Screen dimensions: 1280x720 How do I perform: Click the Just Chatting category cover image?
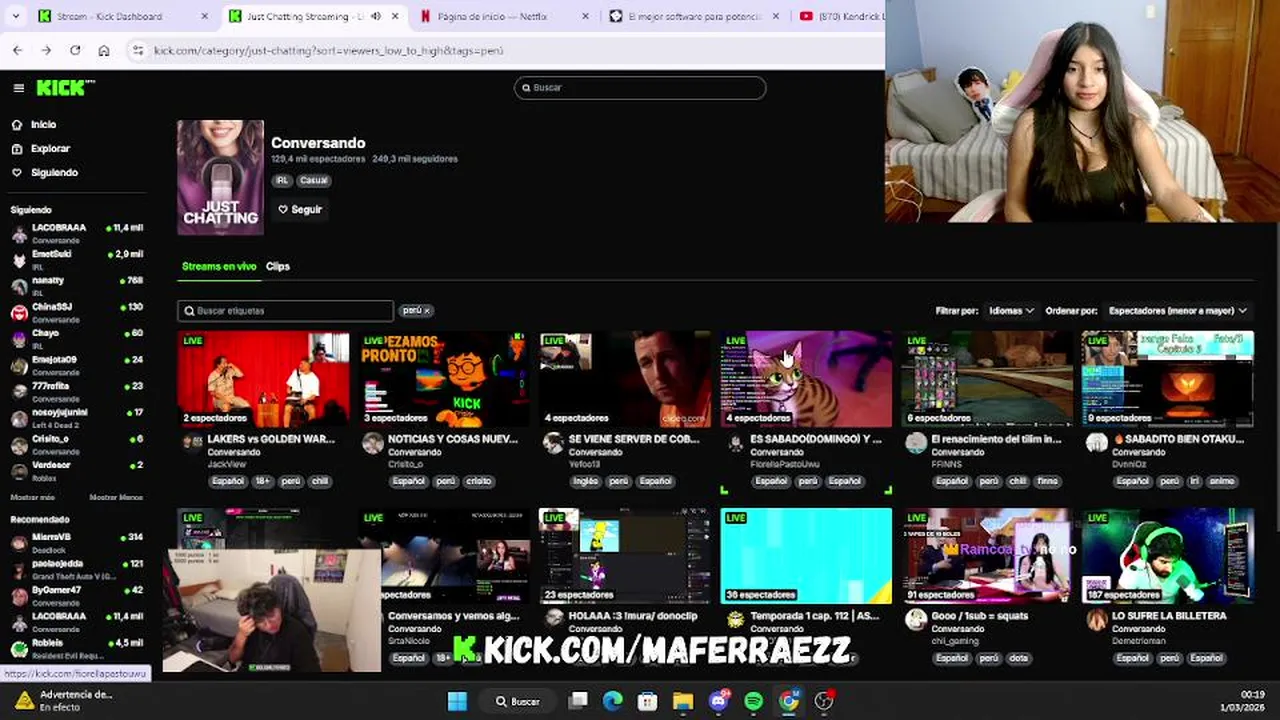(x=221, y=178)
